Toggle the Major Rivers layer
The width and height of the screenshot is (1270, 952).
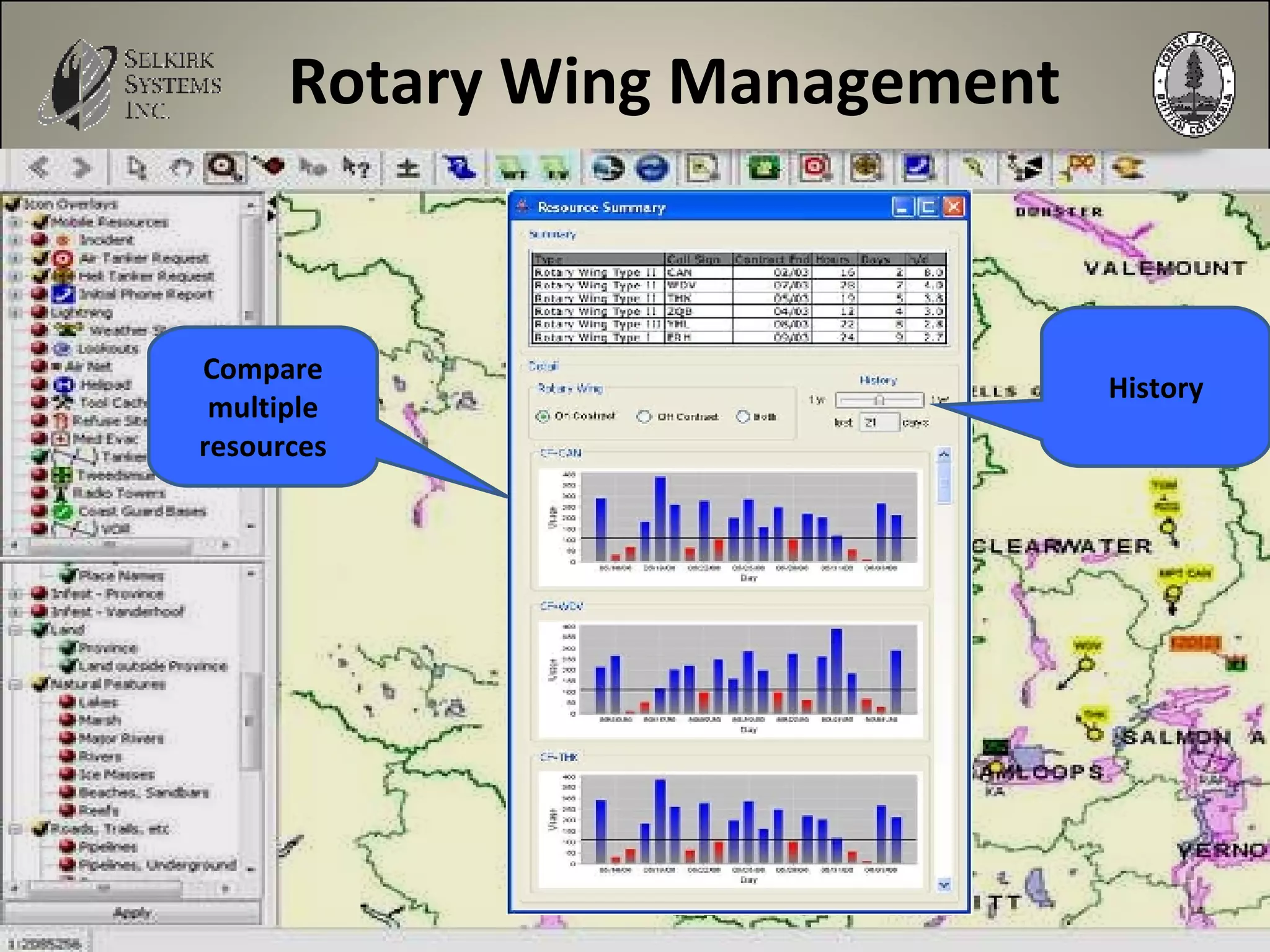click(x=67, y=738)
